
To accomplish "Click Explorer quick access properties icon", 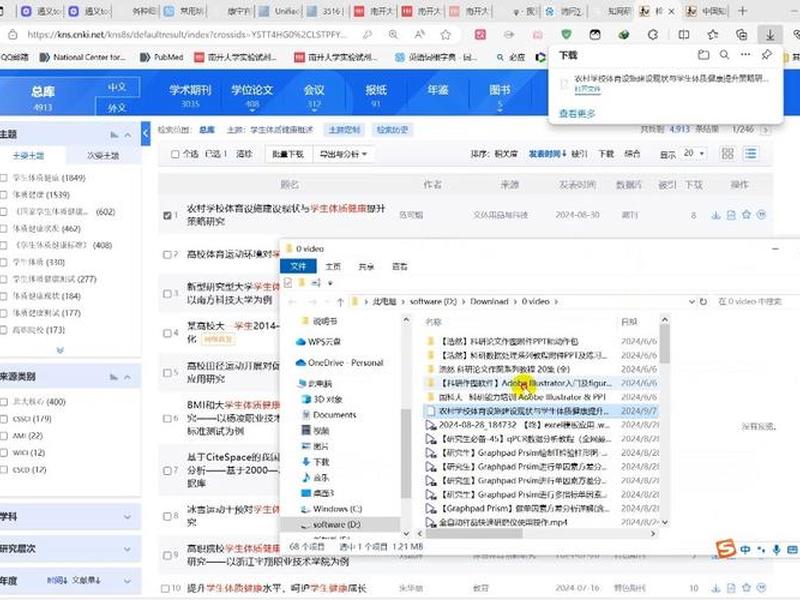I will pyautogui.click(x=288, y=283).
